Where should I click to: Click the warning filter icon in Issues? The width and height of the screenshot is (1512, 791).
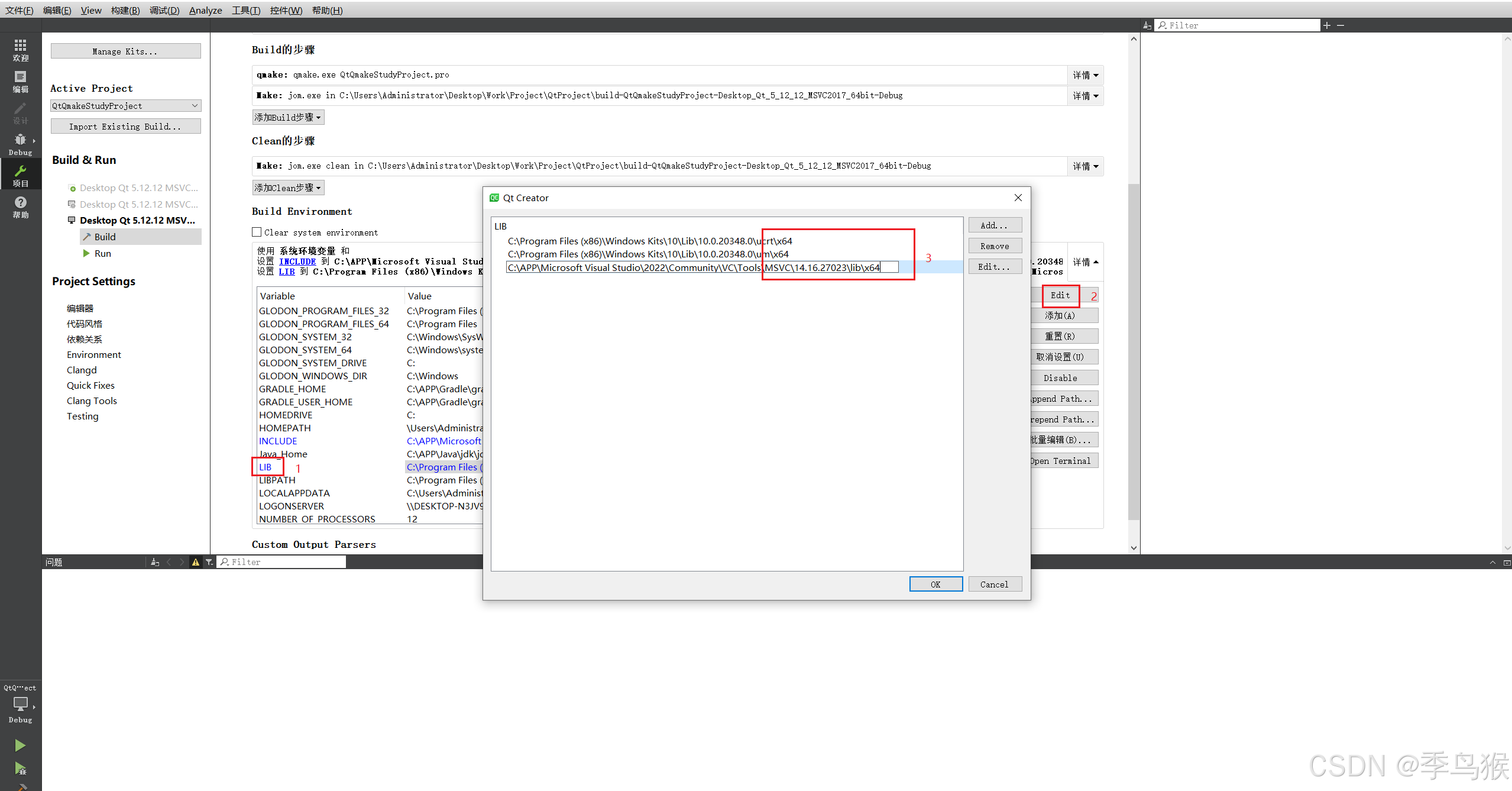(195, 562)
